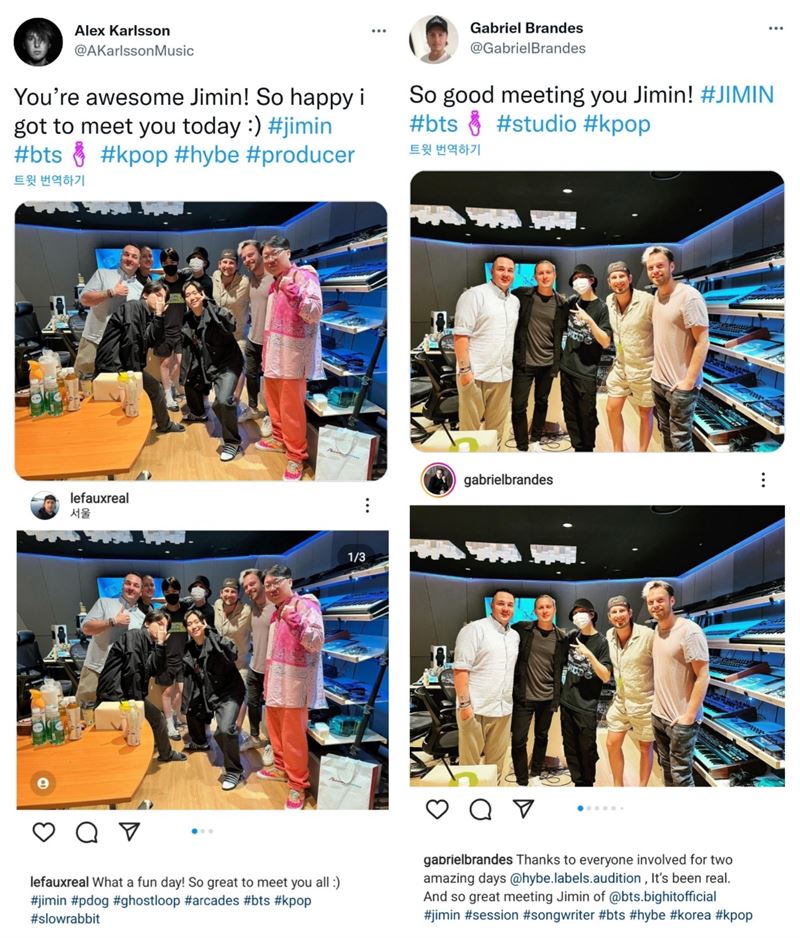Open Gabriel Brandes' Twitter avatar

coord(434,39)
